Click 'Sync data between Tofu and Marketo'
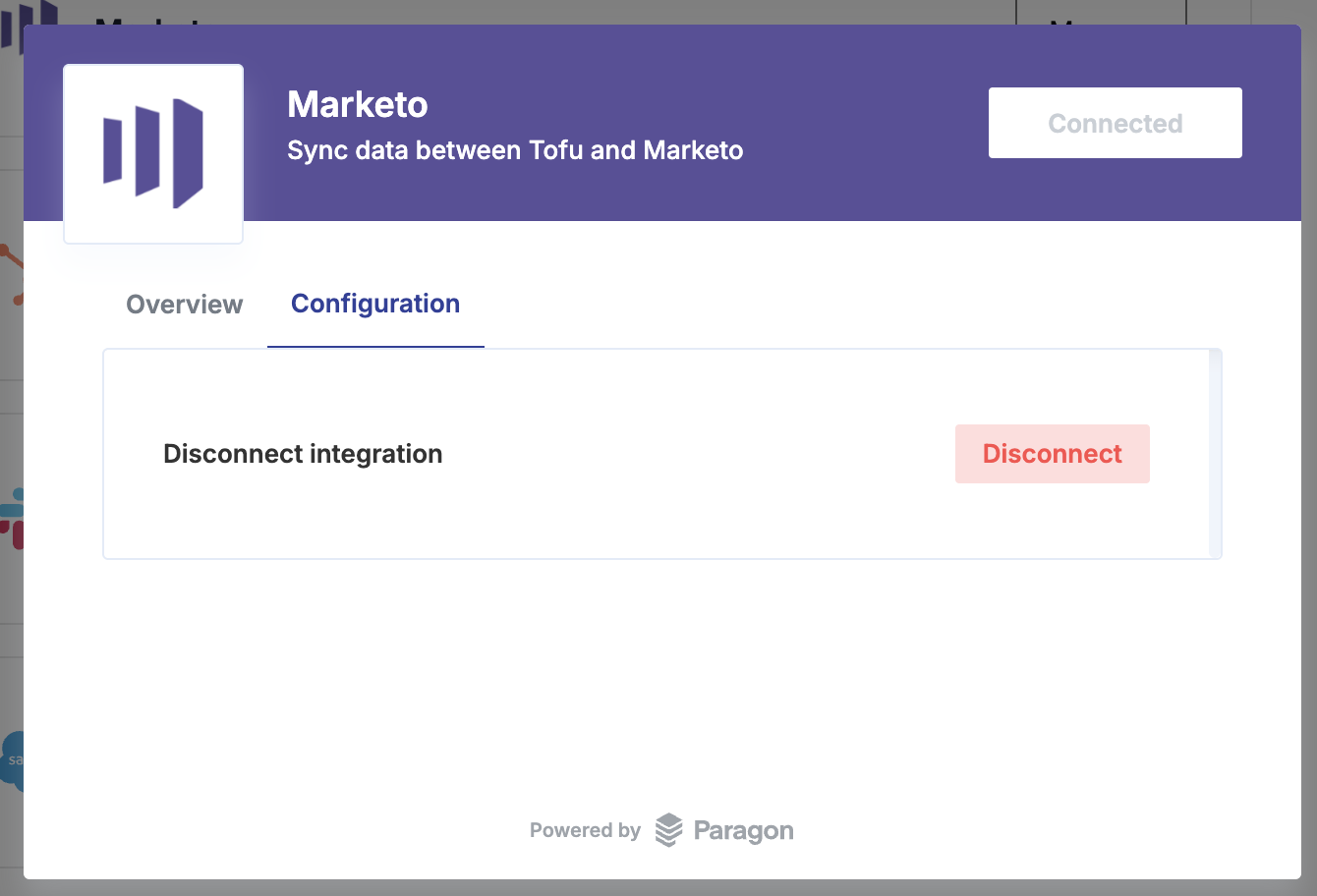 point(515,150)
